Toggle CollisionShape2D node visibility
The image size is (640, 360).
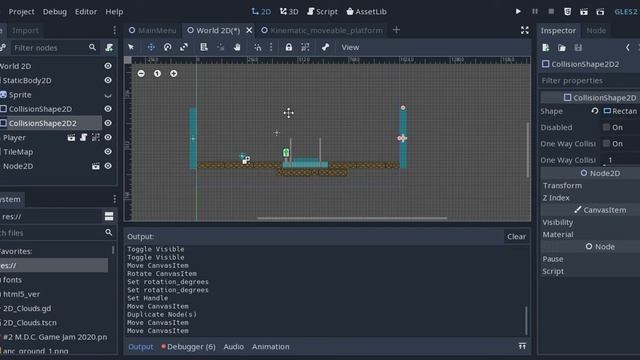click(108, 109)
